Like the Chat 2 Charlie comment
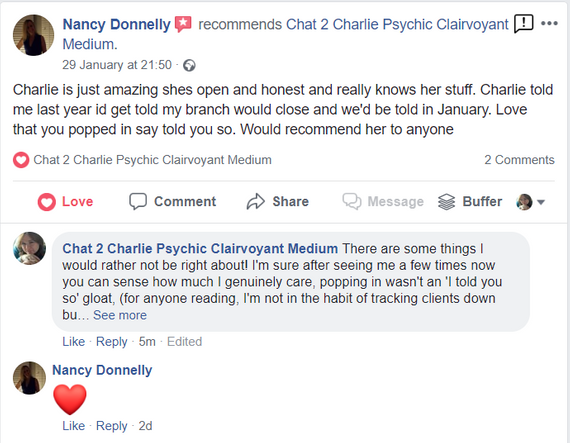This screenshot has width=570, height=443. [73, 342]
